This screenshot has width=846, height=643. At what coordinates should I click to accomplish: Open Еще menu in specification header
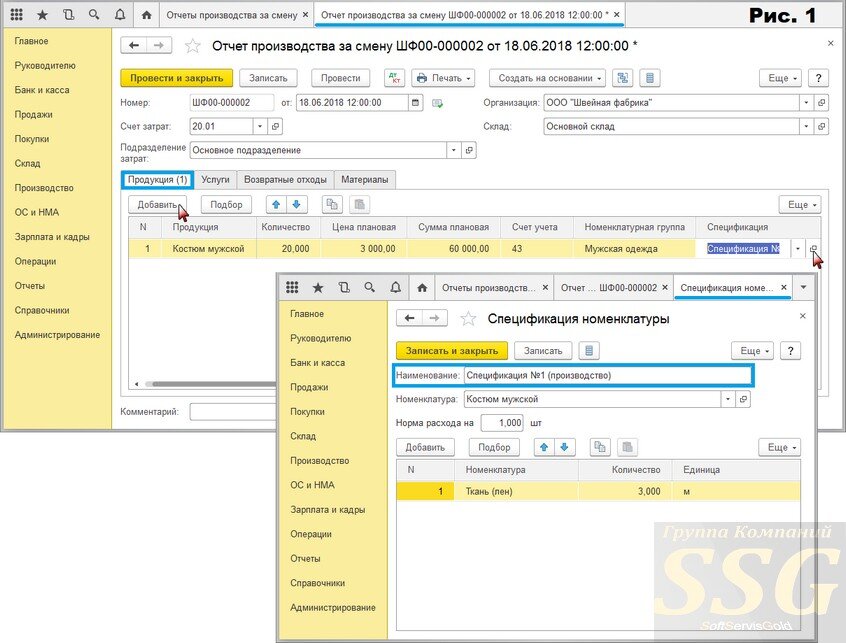(x=754, y=351)
